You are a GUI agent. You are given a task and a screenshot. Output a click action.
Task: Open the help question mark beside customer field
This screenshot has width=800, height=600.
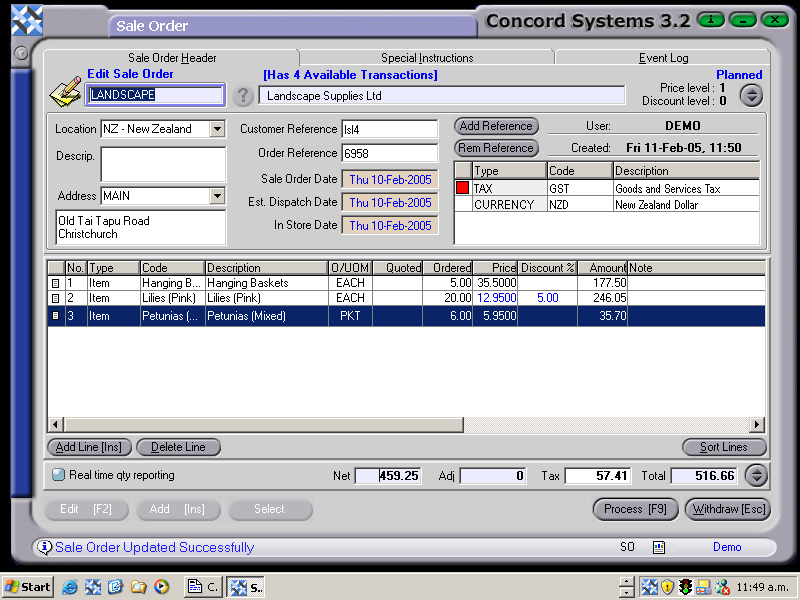point(244,96)
